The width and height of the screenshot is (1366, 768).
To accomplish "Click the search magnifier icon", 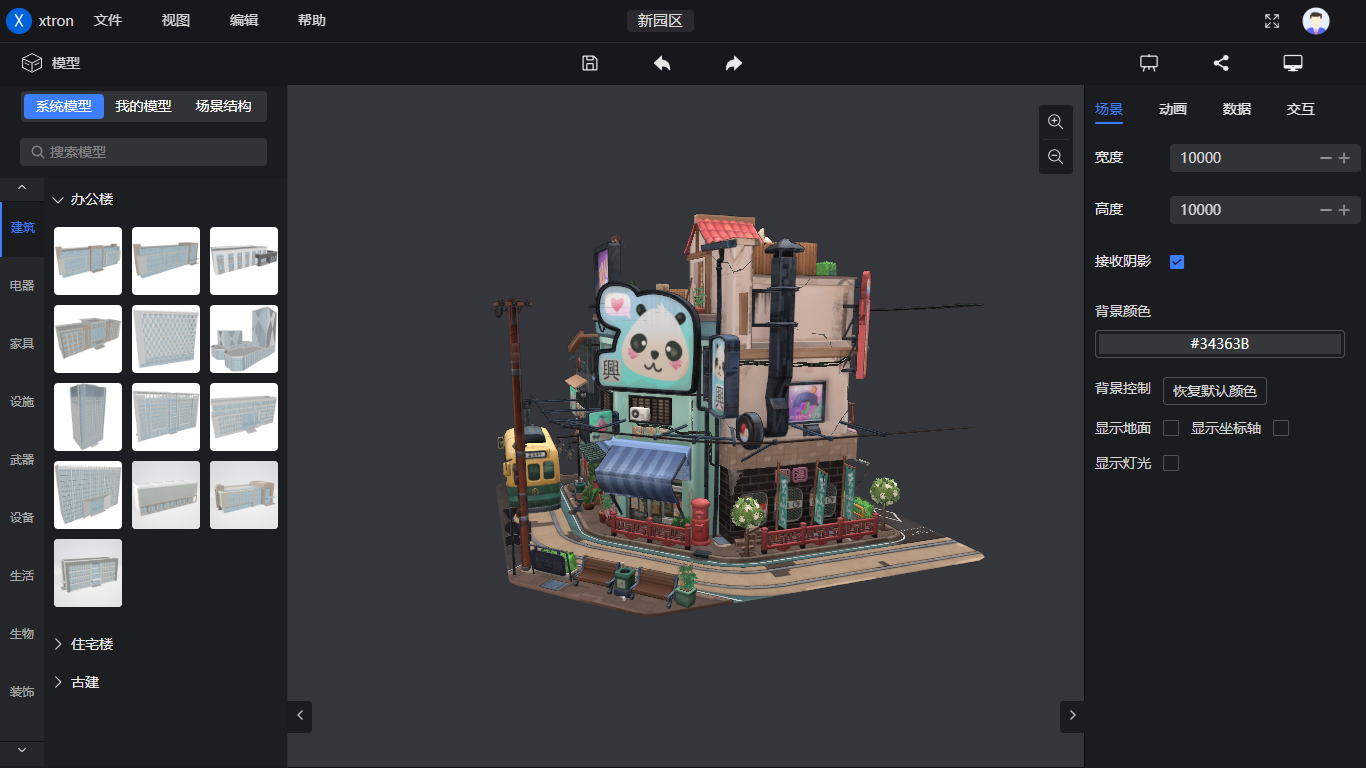I will pos(38,152).
